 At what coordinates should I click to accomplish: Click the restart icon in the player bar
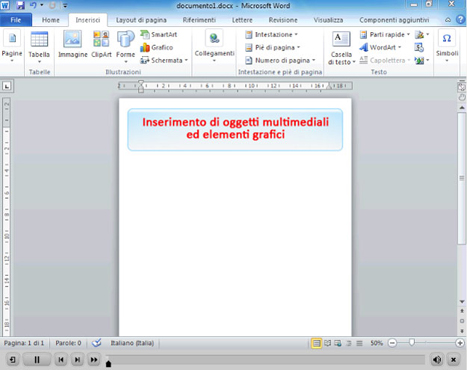click(x=13, y=359)
